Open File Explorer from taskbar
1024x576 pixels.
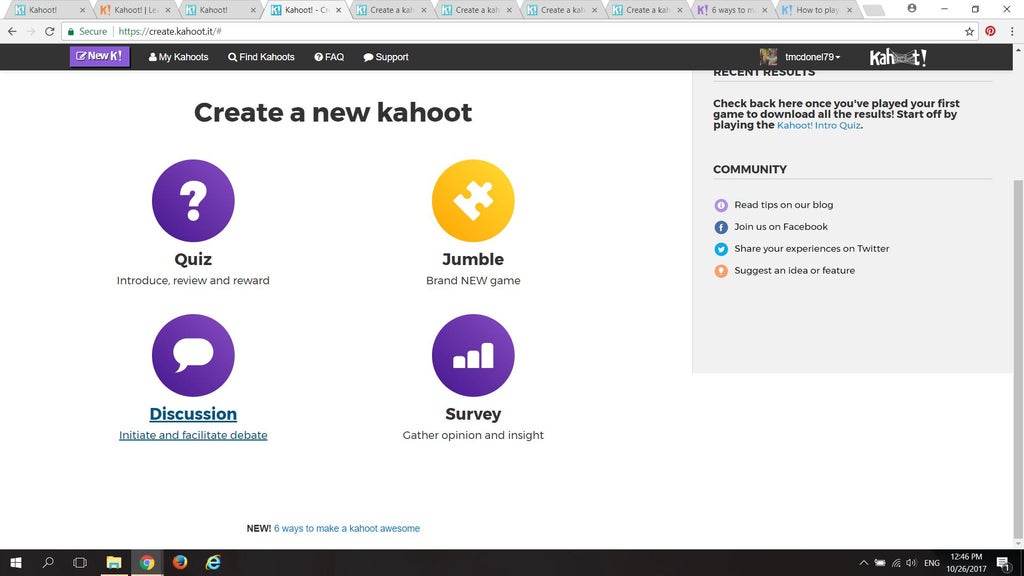pyautogui.click(x=114, y=562)
